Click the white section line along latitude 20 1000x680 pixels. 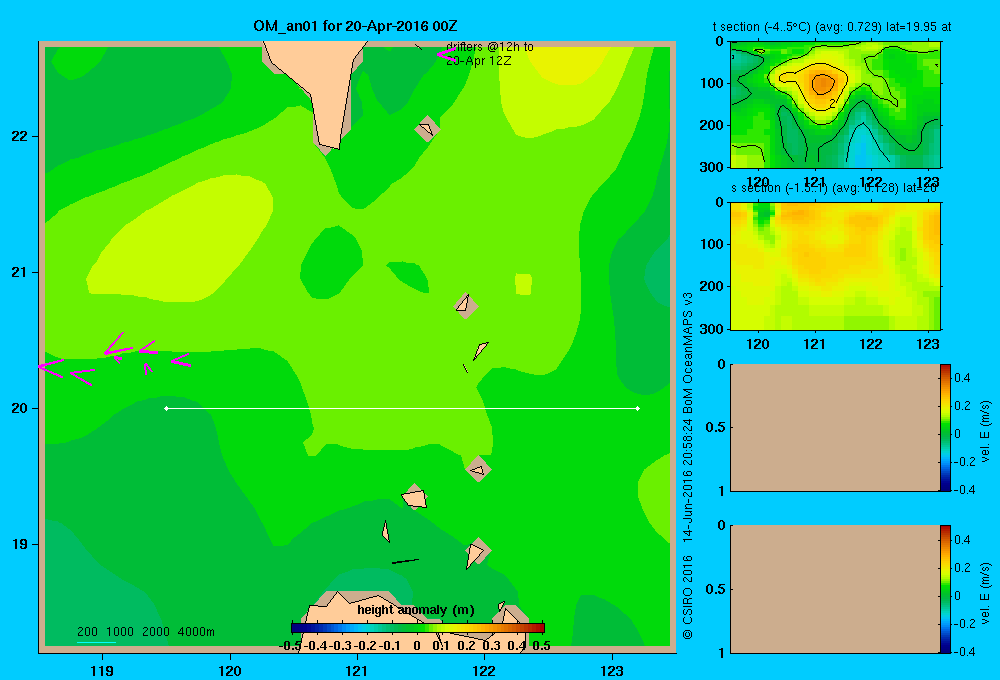tap(402, 408)
